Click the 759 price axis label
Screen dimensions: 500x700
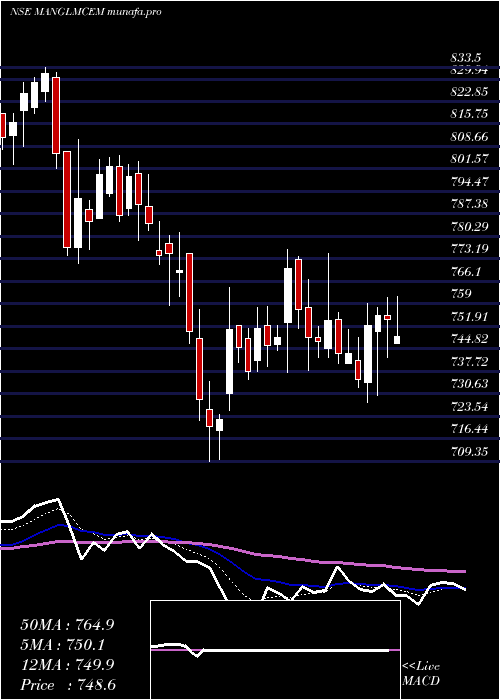(461, 294)
